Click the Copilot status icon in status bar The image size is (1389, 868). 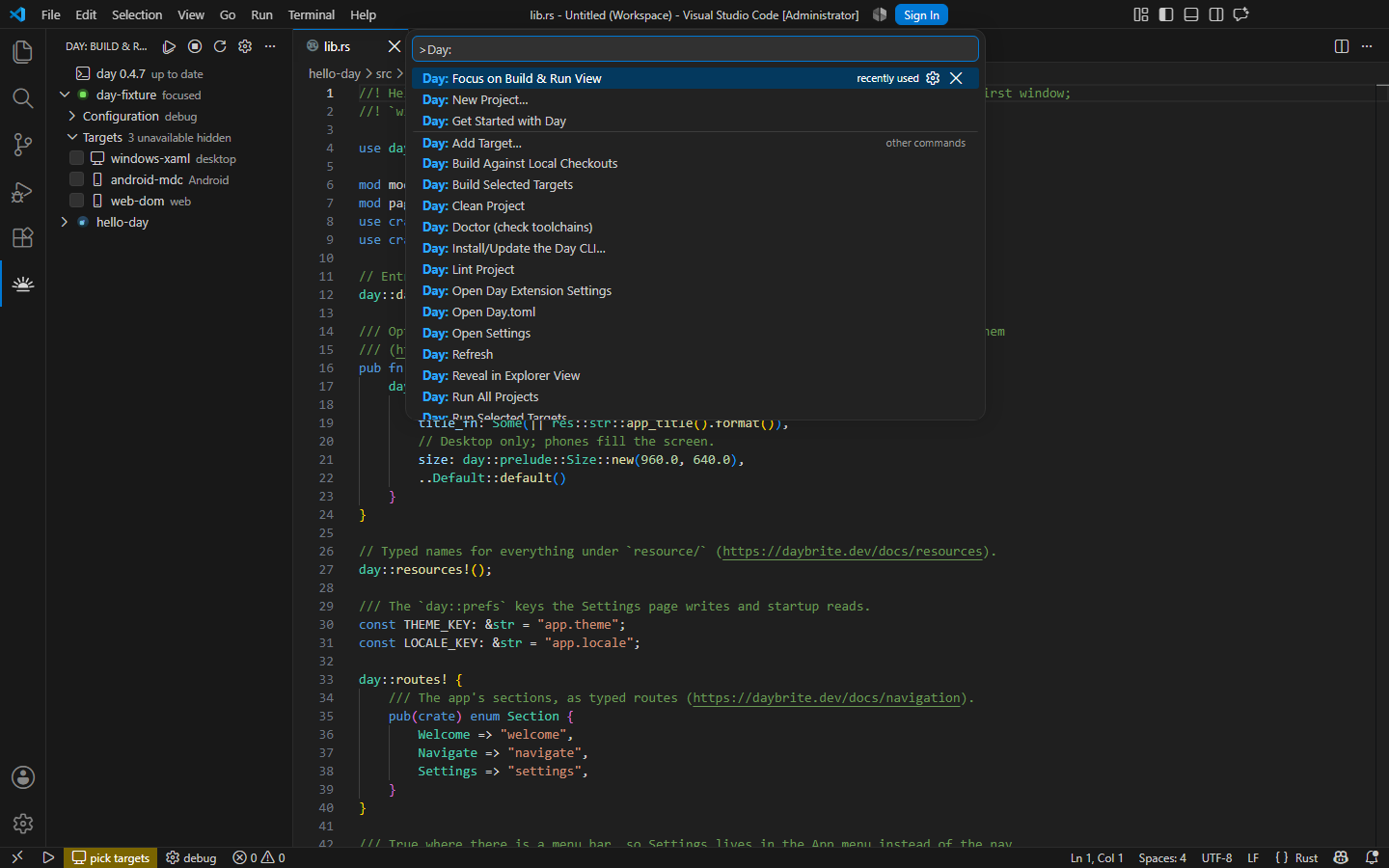tap(1341, 857)
